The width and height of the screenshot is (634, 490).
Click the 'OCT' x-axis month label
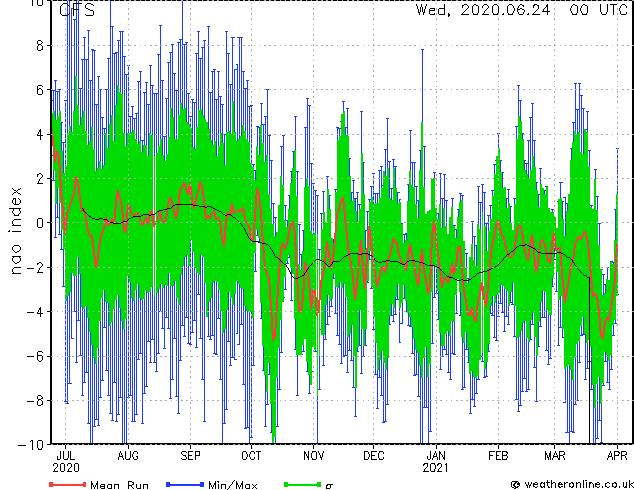pyautogui.click(x=251, y=456)
